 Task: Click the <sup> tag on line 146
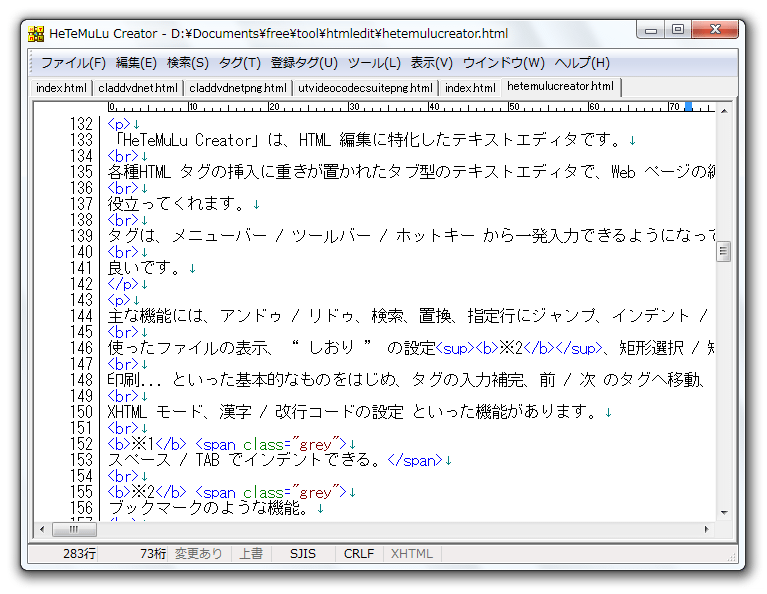(x=455, y=348)
